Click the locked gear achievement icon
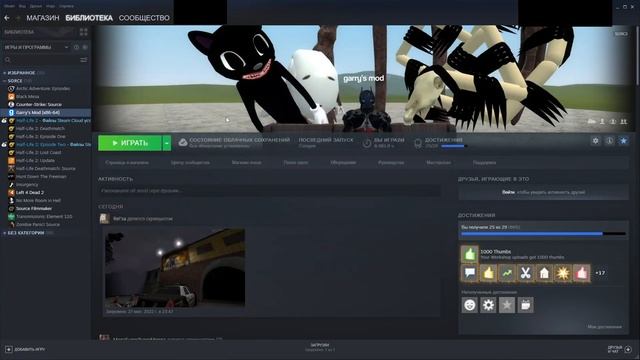The width and height of the screenshot is (640, 360). pos(488,305)
